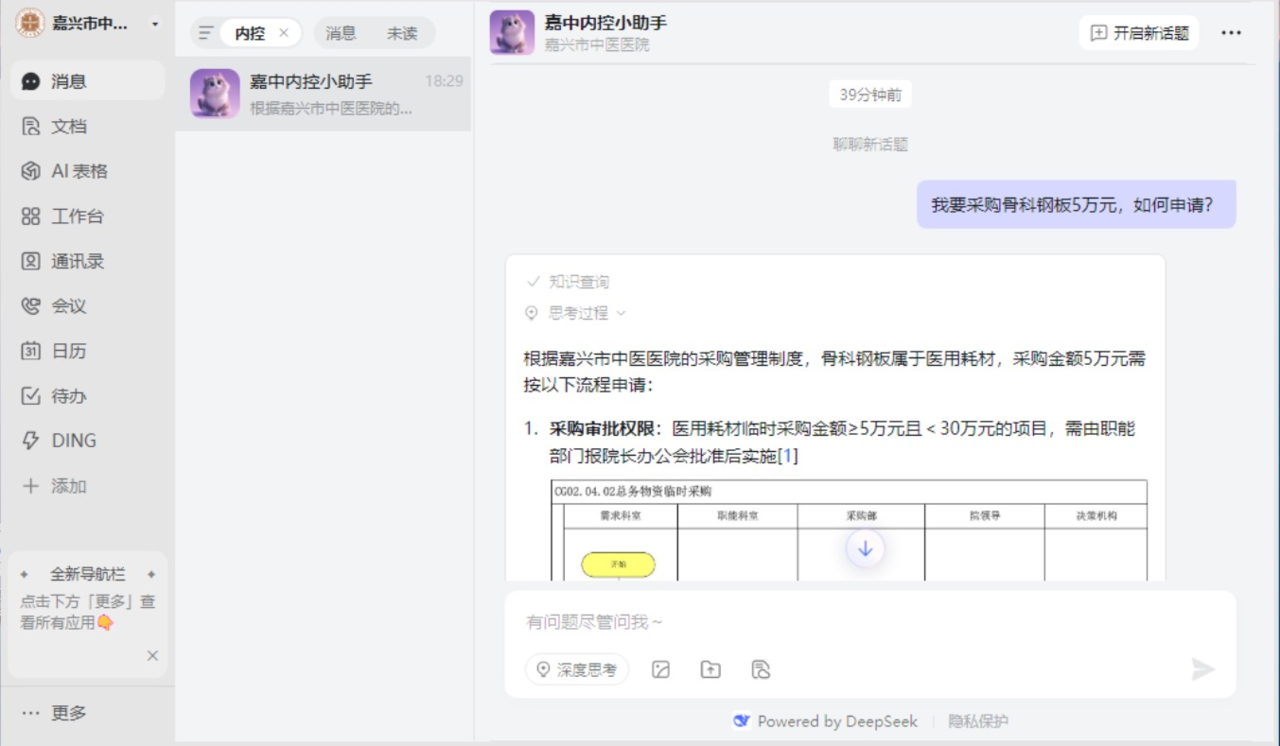The width and height of the screenshot is (1280, 746).
Task: Remove the 内控 filter tag
Action: point(283,33)
